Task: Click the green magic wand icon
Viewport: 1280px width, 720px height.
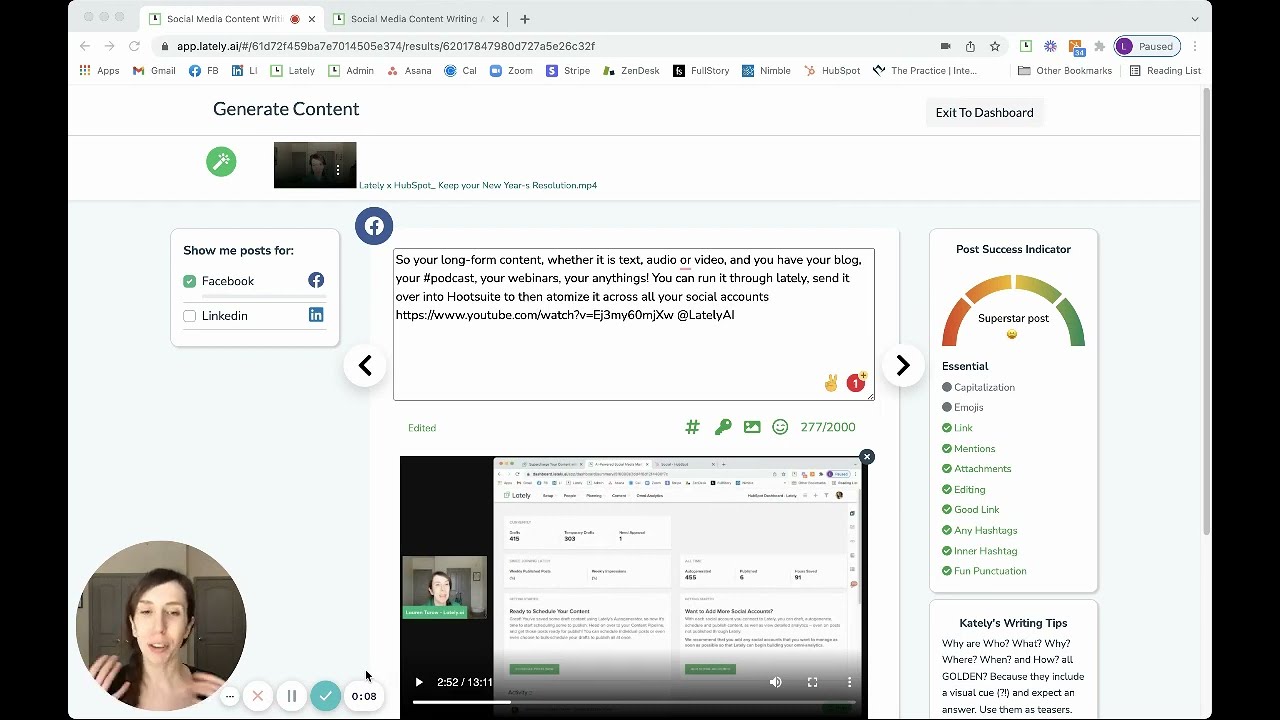Action: [x=221, y=161]
